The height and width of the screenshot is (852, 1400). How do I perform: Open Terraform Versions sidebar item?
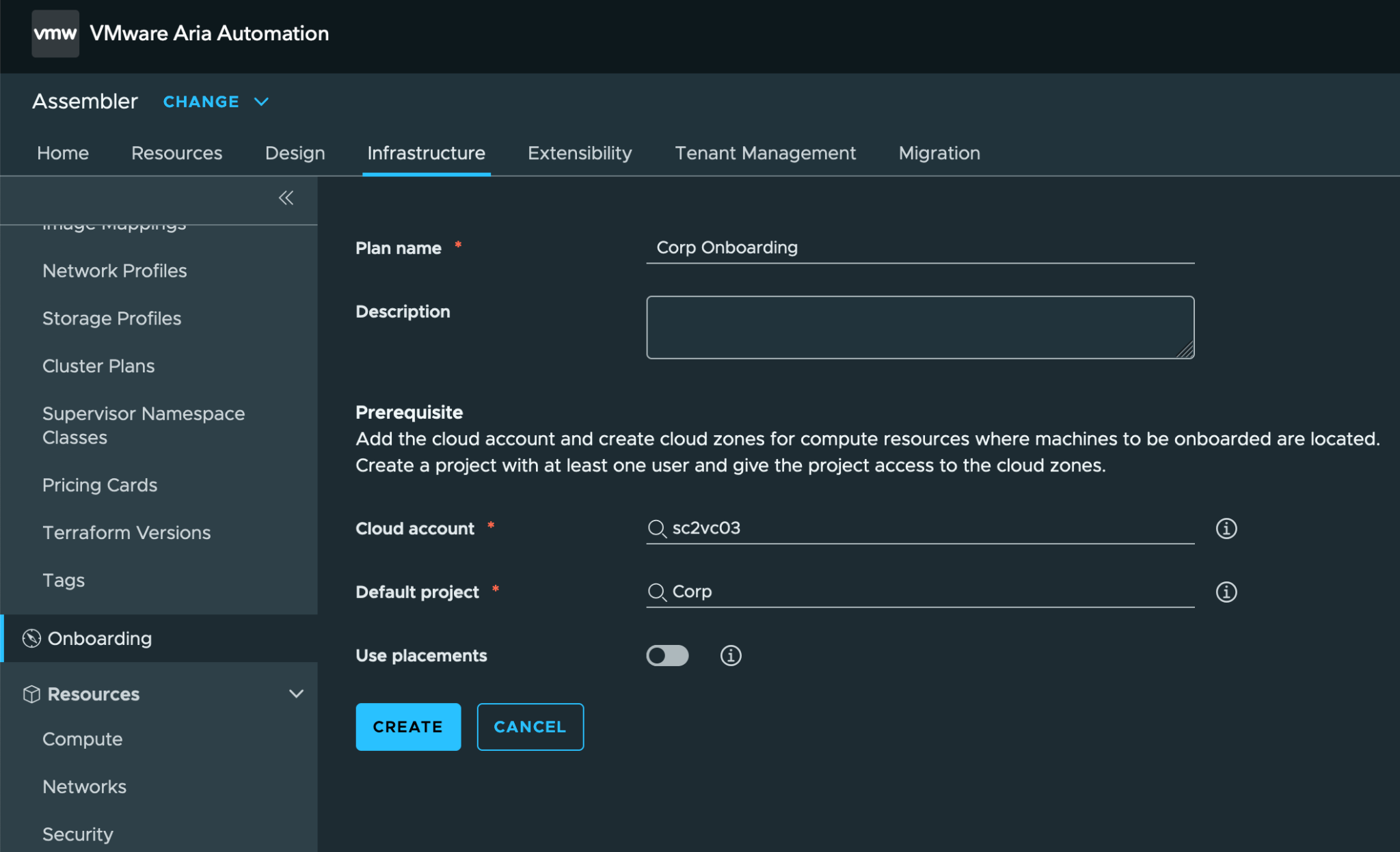(x=126, y=533)
